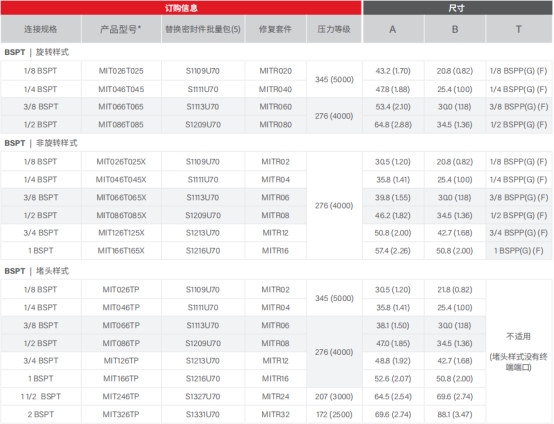The image size is (554, 424).
Task: Select the 207 (3000) pressure rating cell
Action: 334,396
